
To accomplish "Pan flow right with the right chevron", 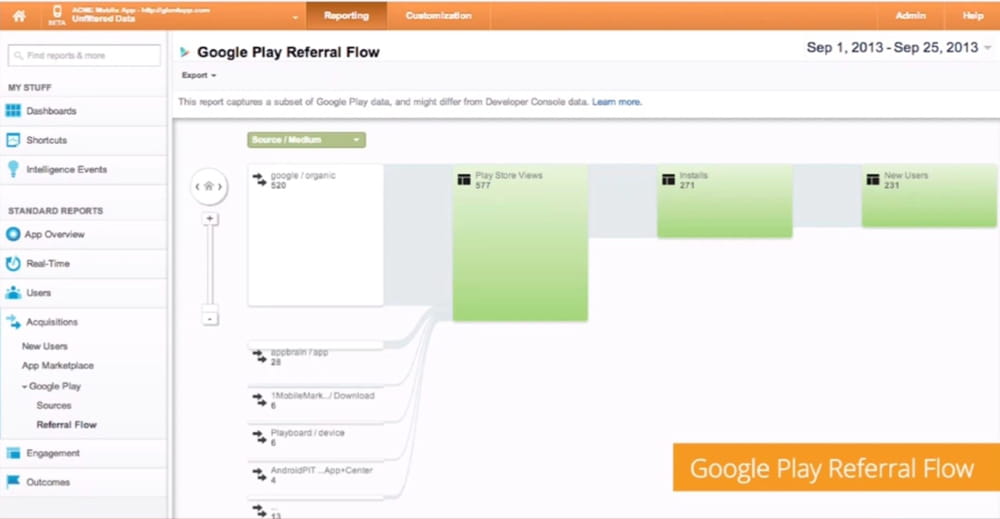I will [x=220, y=187].
